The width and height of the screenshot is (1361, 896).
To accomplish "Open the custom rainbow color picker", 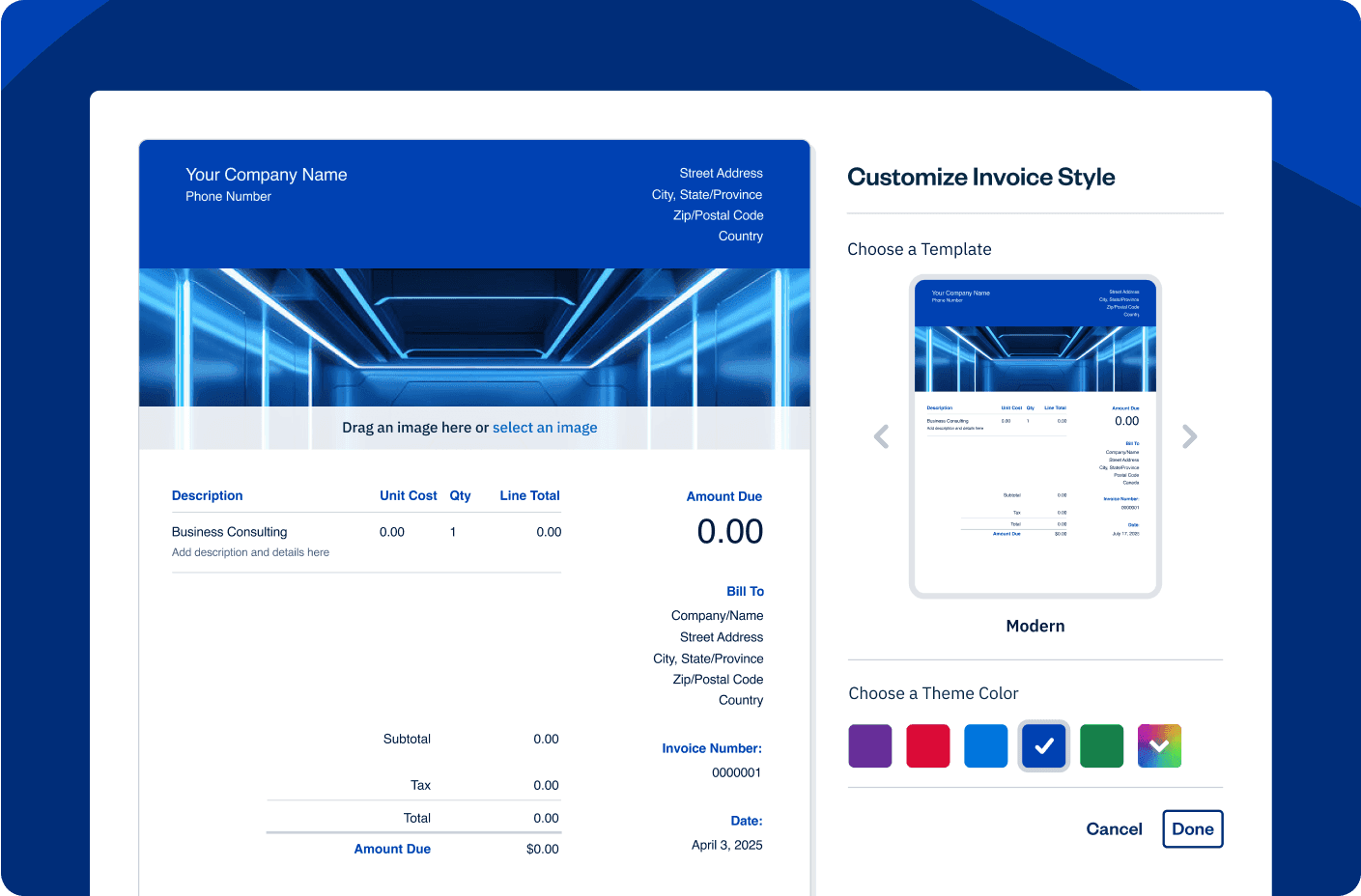I will tap(1159, 746).
